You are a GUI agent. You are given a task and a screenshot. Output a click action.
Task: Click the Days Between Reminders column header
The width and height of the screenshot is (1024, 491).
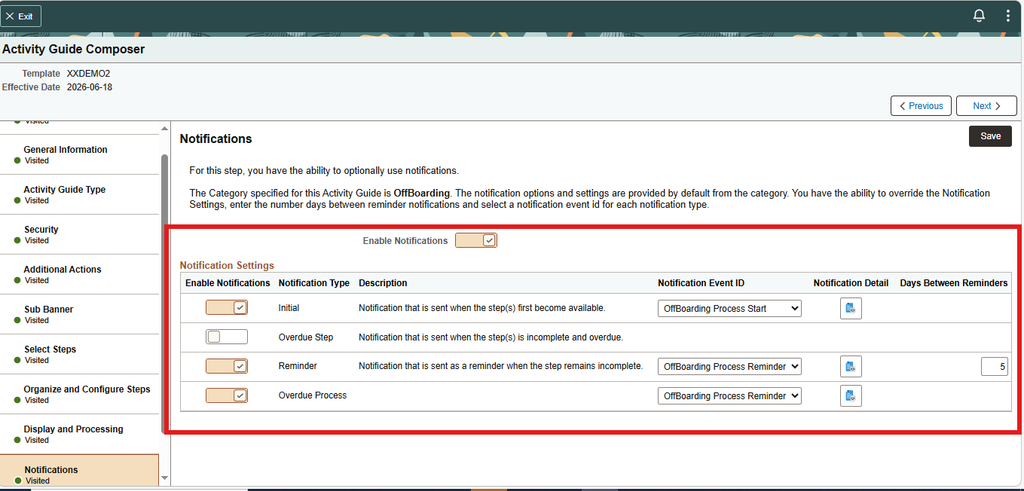[x=953, y=283]
